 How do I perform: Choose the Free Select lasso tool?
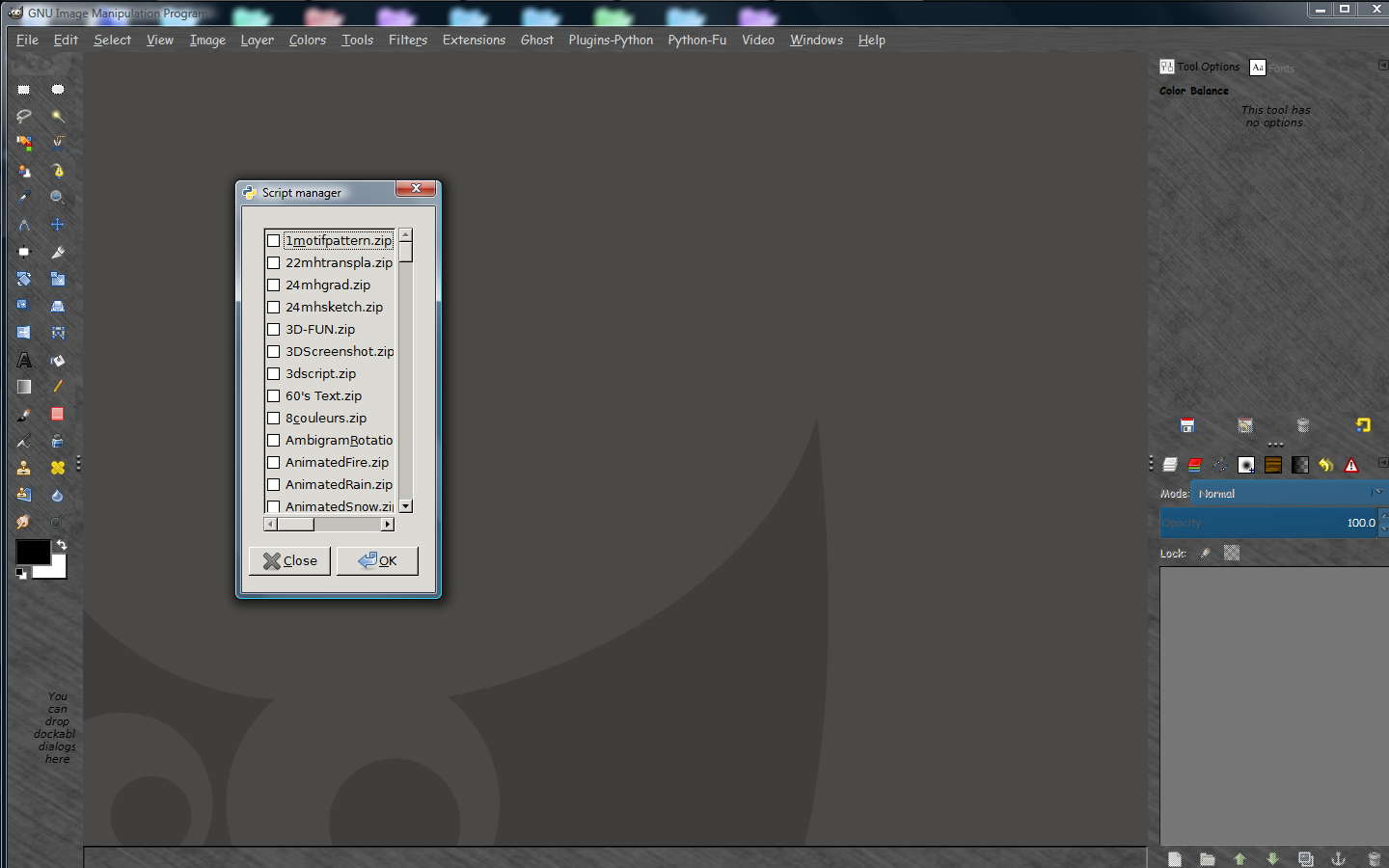24,117
